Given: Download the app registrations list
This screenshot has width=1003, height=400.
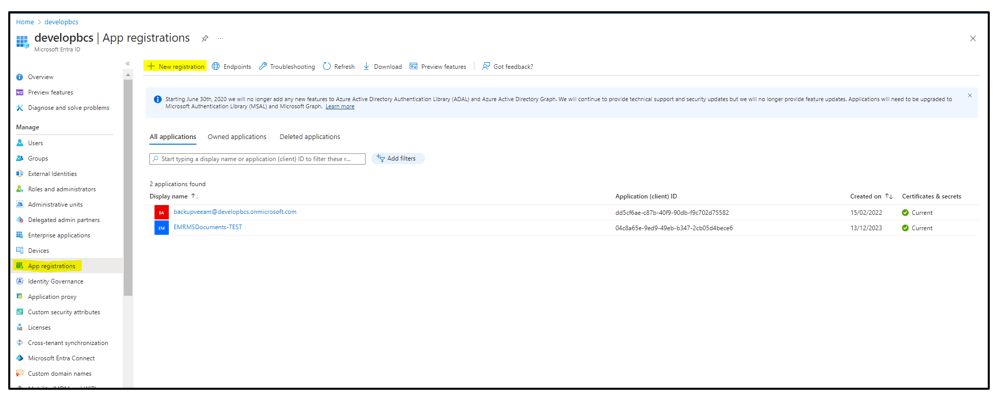Looking at the screenshot, I should coord(382,67).
